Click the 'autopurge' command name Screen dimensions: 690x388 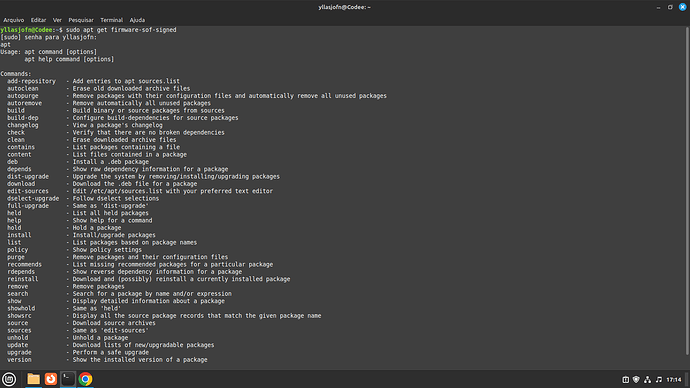(x=22, y=96)
